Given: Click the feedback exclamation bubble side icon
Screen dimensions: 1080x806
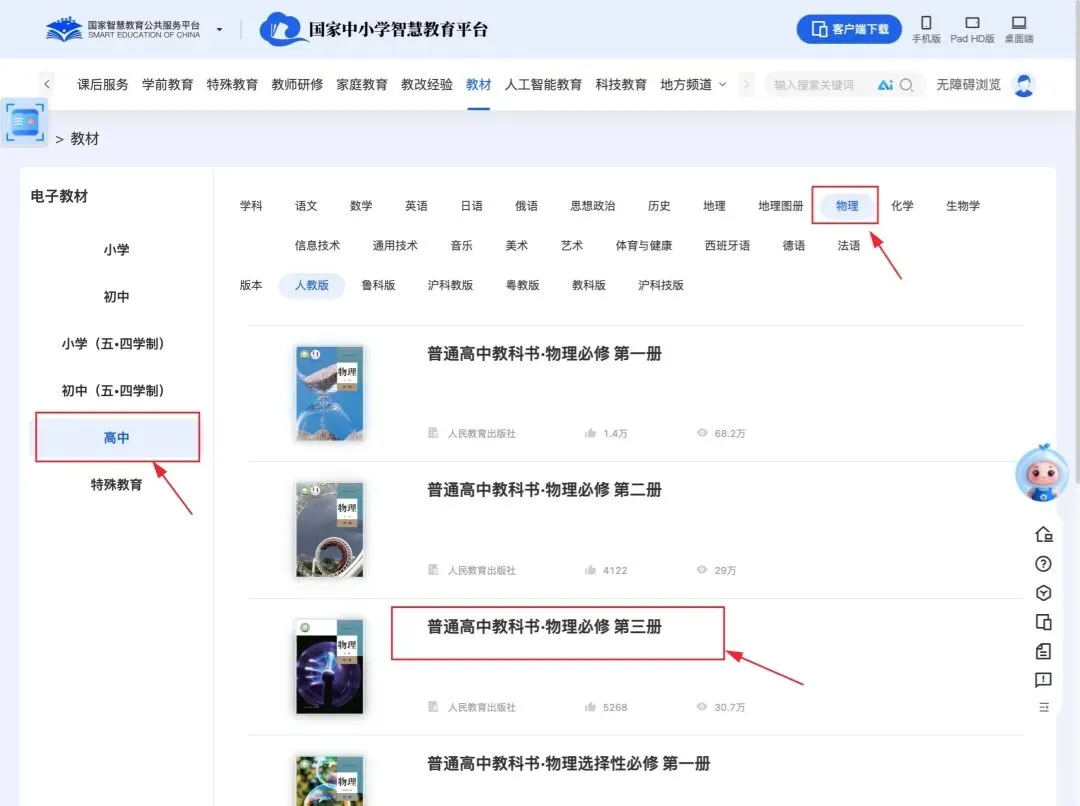Looking at the screenshot, I should [1043, 680].
